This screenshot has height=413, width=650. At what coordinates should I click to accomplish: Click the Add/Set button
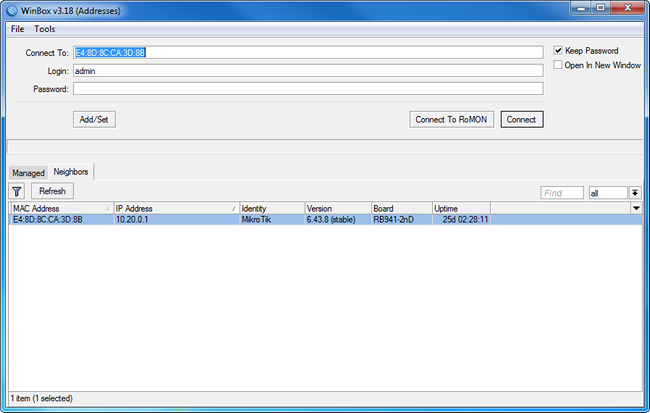coord(94,119)
